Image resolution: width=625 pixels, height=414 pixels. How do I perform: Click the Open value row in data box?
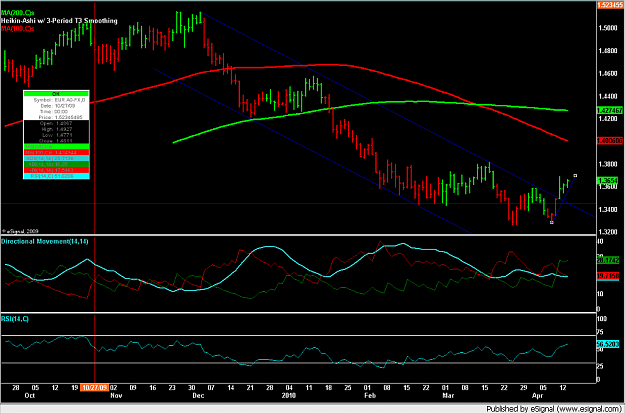56,124
